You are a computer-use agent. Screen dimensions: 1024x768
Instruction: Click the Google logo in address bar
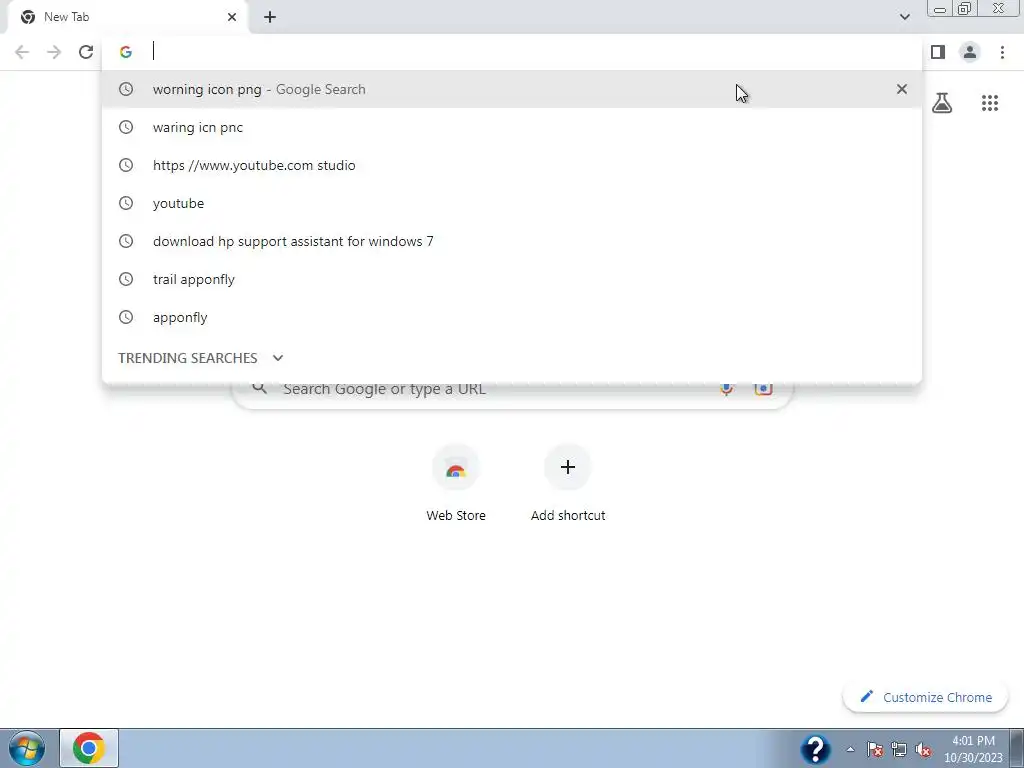126,52
